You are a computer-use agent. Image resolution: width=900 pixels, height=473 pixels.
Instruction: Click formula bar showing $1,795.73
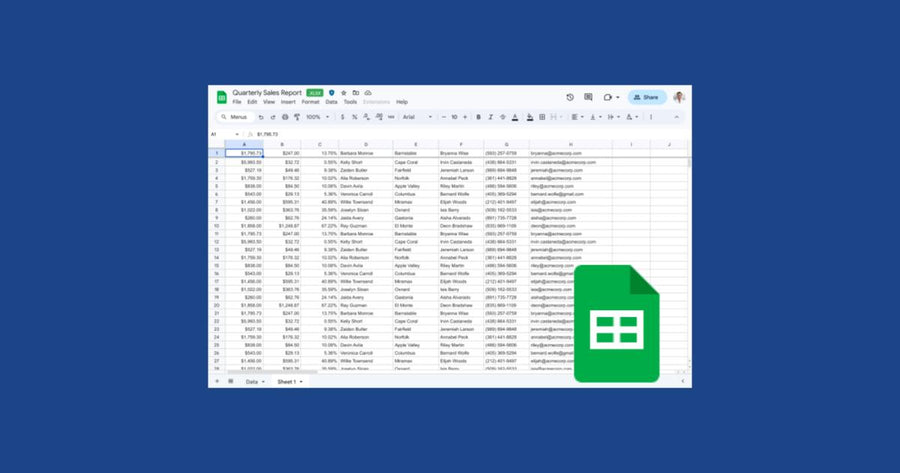(267, 134)
